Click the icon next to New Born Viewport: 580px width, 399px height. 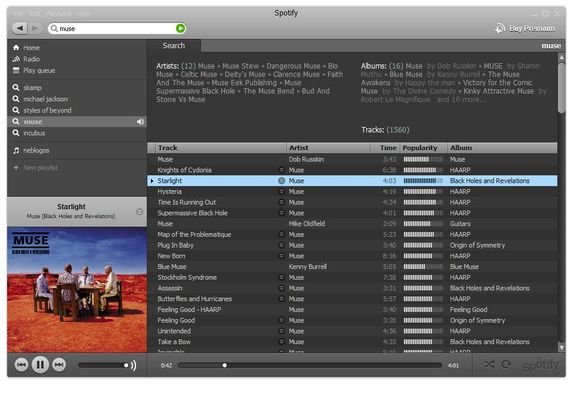click(281, 256)
